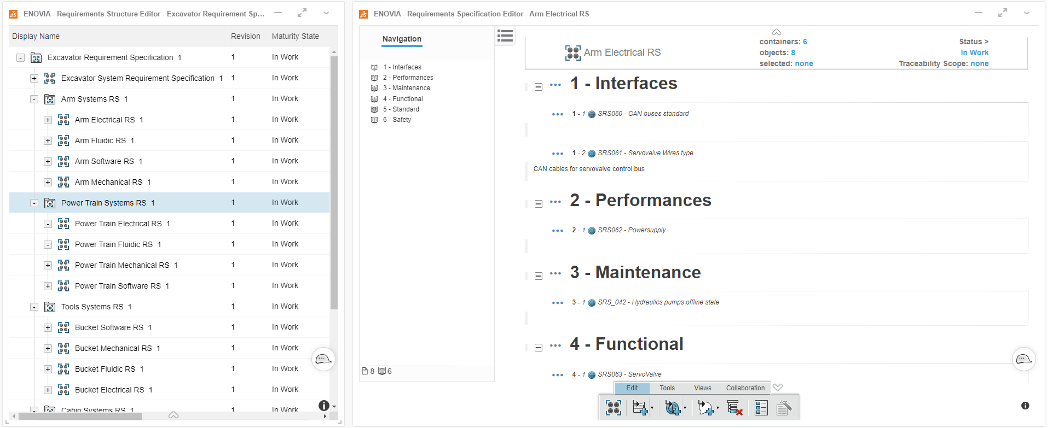Image resolution: width=1048 pixels, height=428 pixels.
Task: Select the Bucket Electrical RS row
Action: pos(169,389)
